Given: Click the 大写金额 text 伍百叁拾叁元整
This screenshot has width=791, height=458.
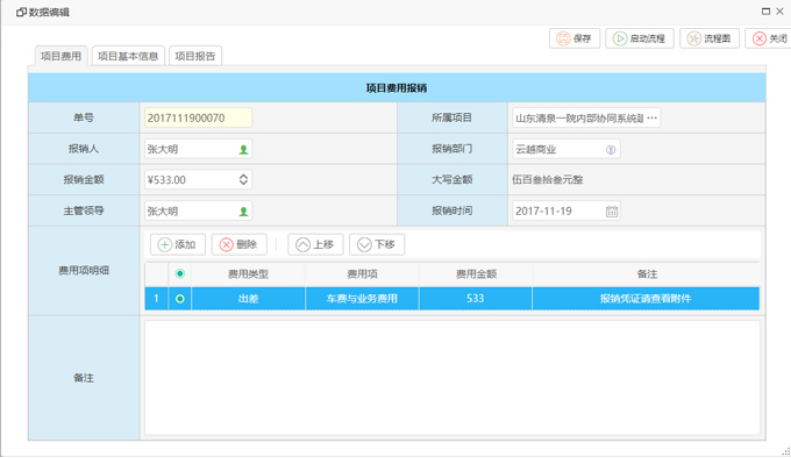Looking at the screenshot, I should point(547,180).
